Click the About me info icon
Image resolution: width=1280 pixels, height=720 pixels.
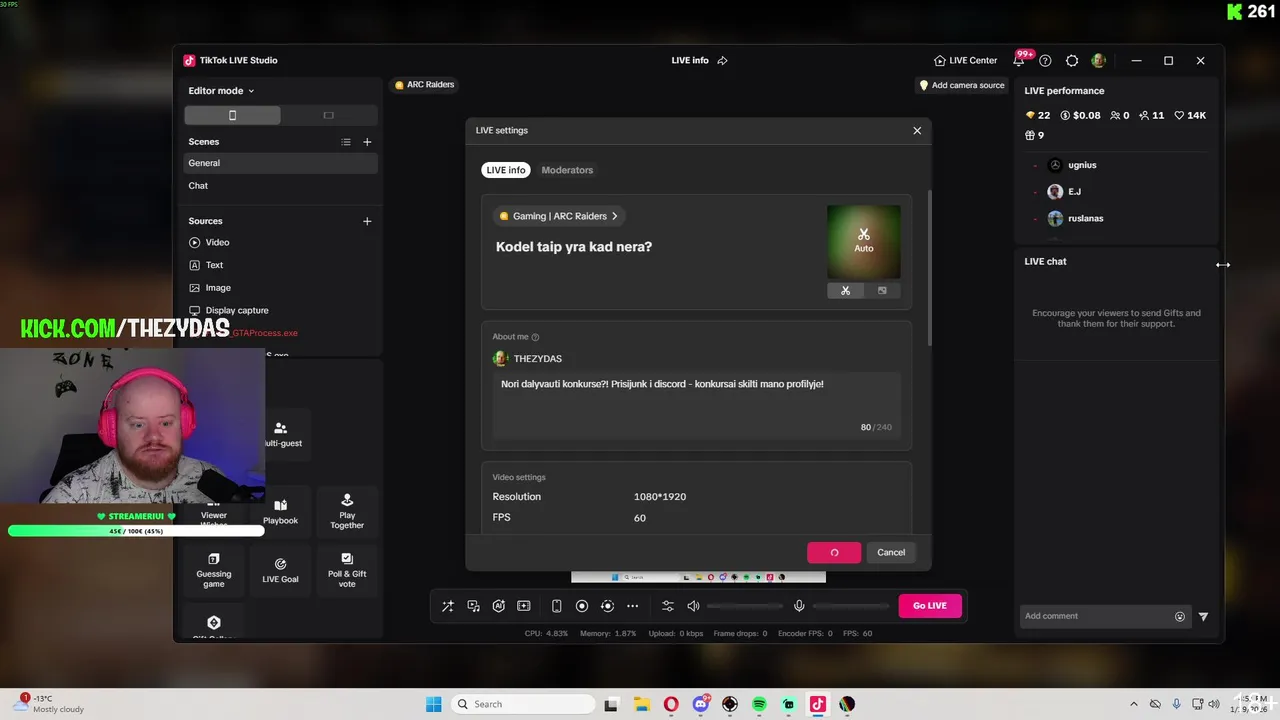pyautogui.click(x=536, y=337)
